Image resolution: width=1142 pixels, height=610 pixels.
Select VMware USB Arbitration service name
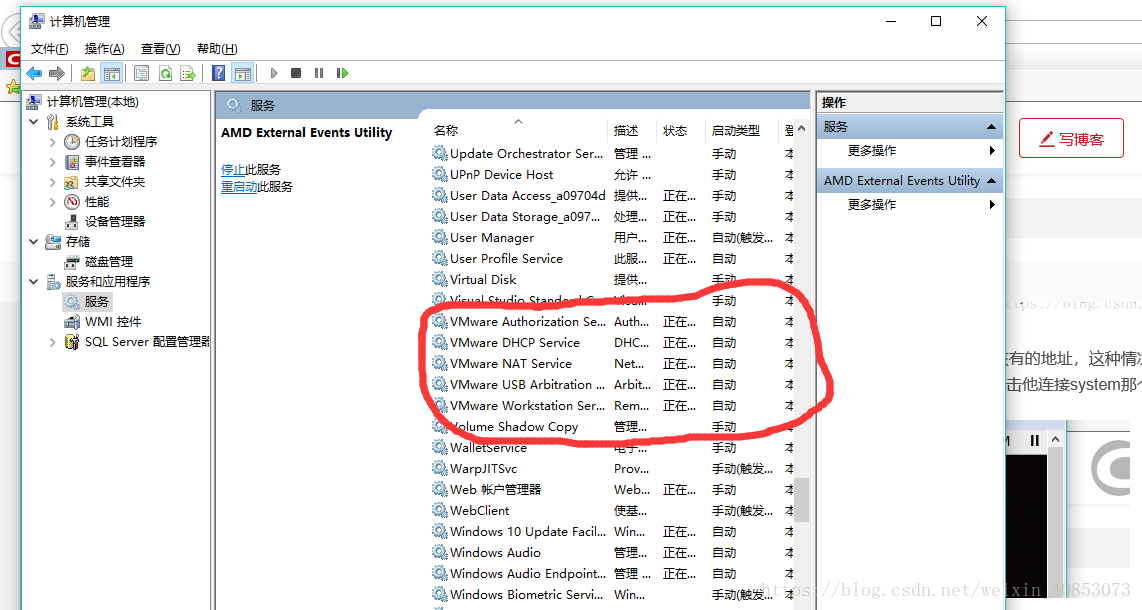click(x=527, y=384)
